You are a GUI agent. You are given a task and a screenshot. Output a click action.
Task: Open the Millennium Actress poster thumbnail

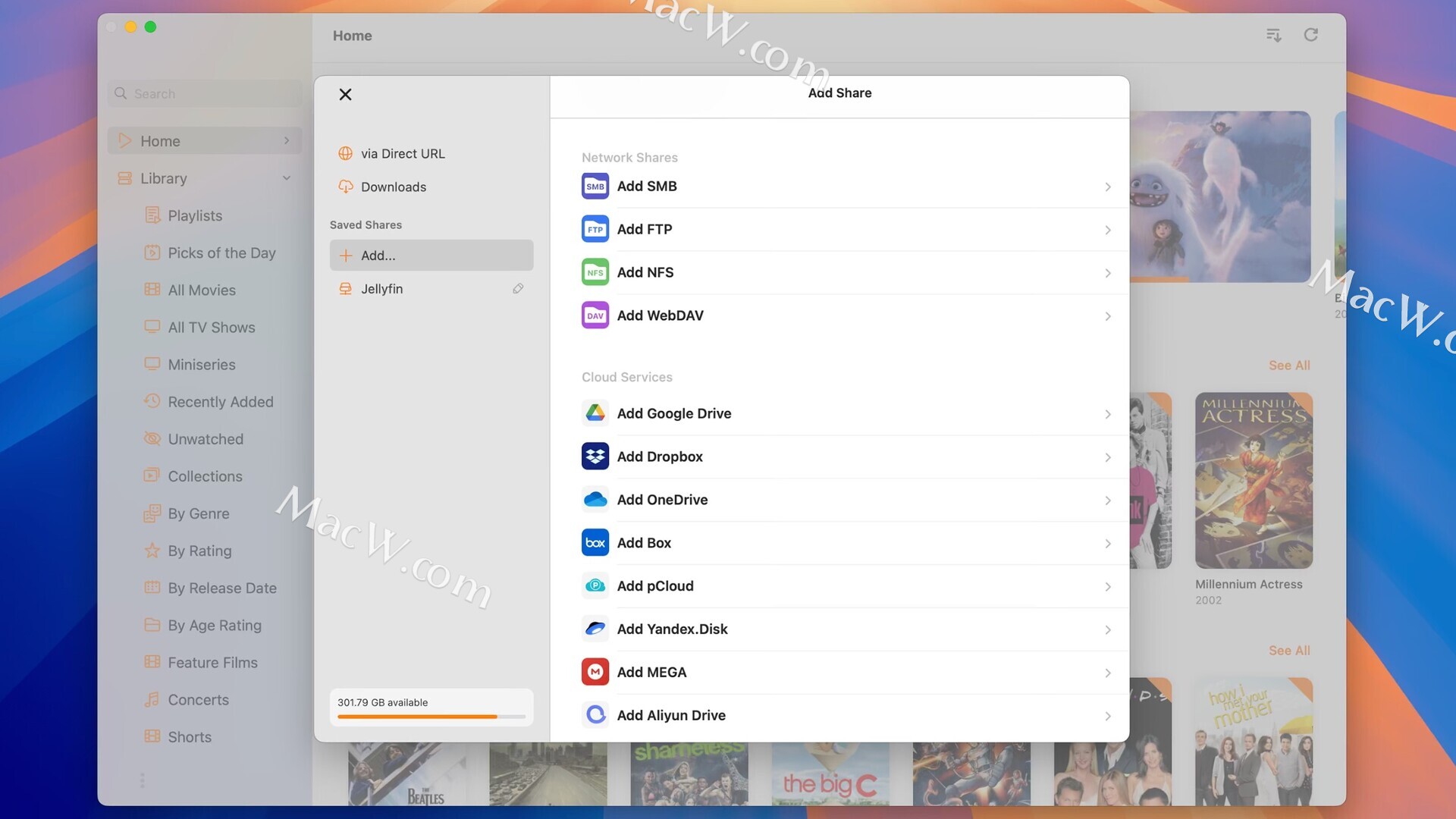(x=1254, y=481)
